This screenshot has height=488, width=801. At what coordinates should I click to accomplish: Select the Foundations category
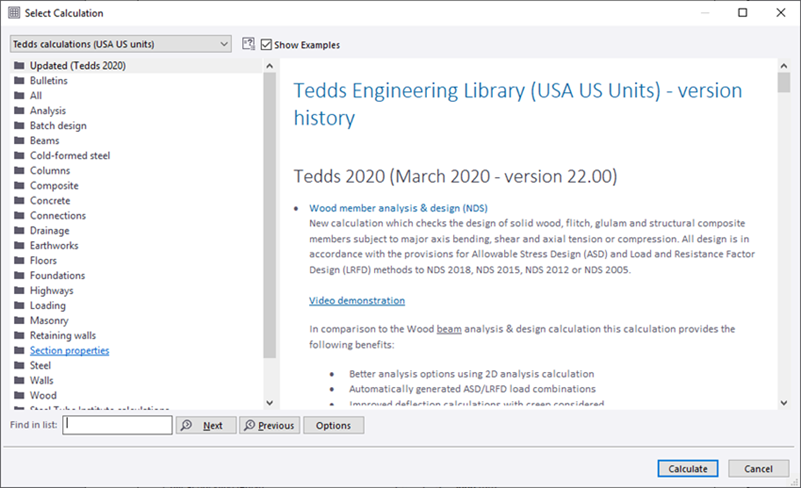click(x=57, y=275)
